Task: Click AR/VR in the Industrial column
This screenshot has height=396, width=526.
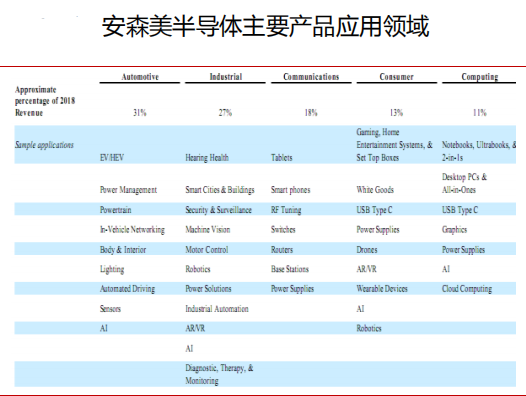Action: point(195,328)
